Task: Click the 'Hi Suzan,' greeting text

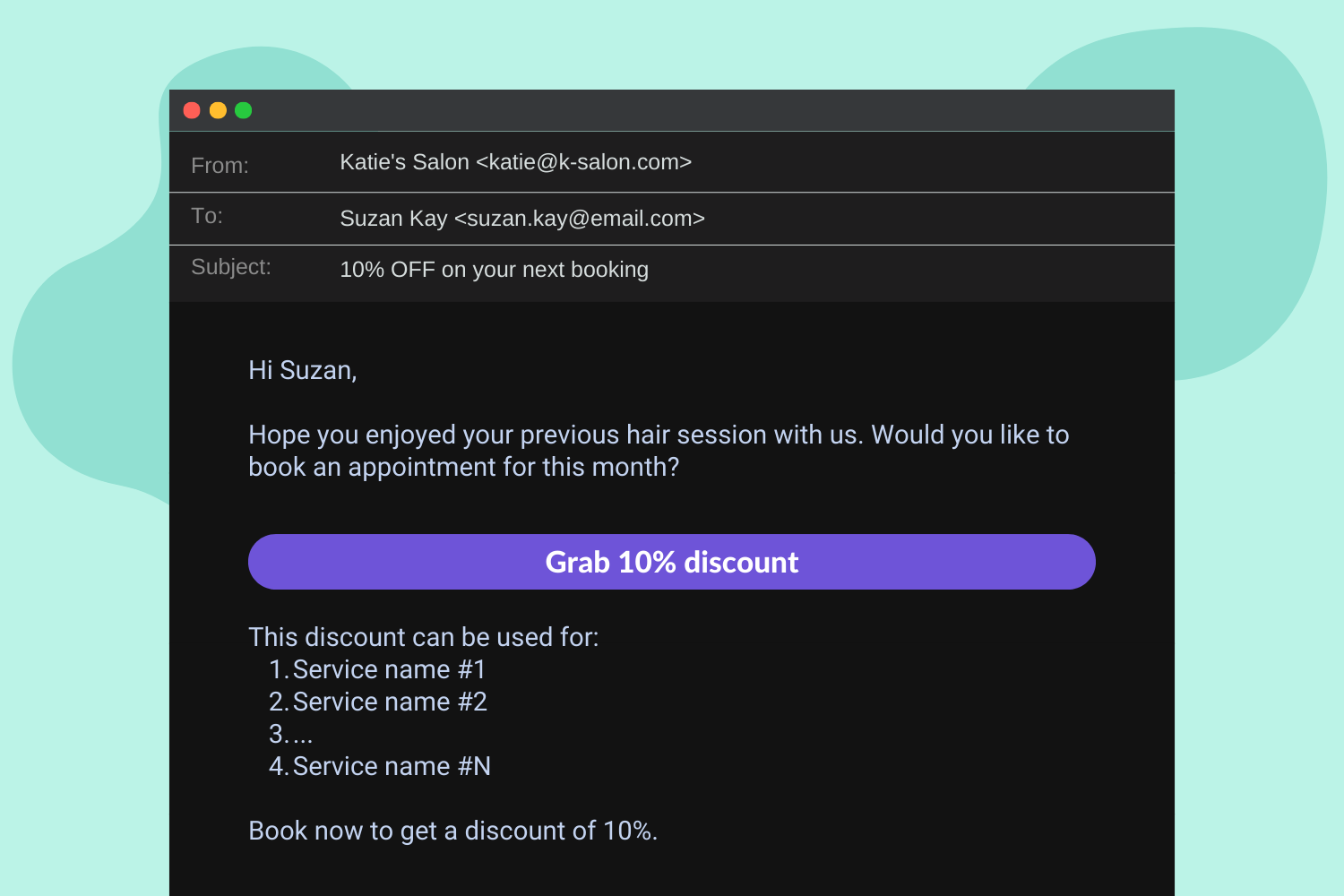Action: point(302,369)
